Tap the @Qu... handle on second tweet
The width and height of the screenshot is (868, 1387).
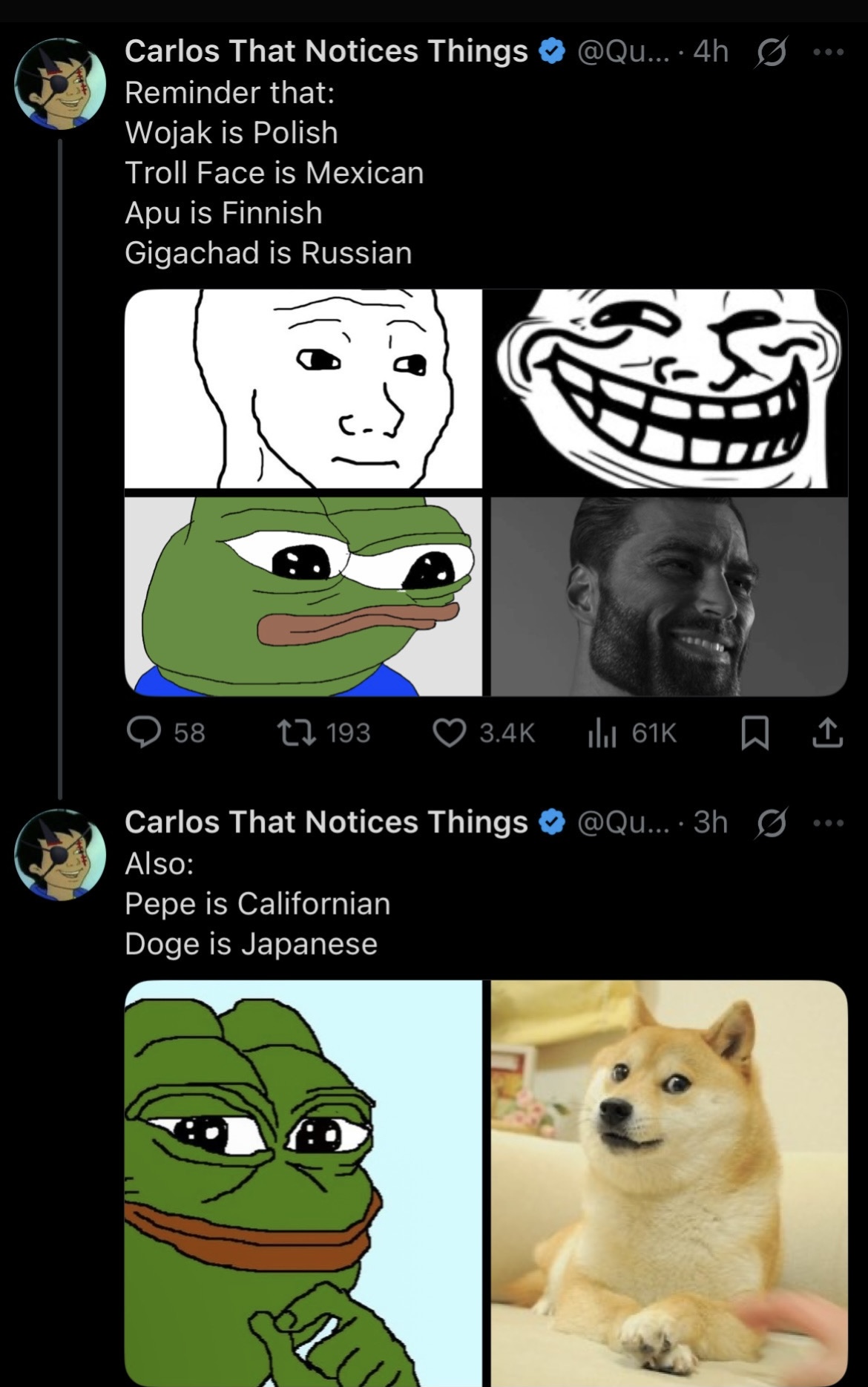pos(622,823)
